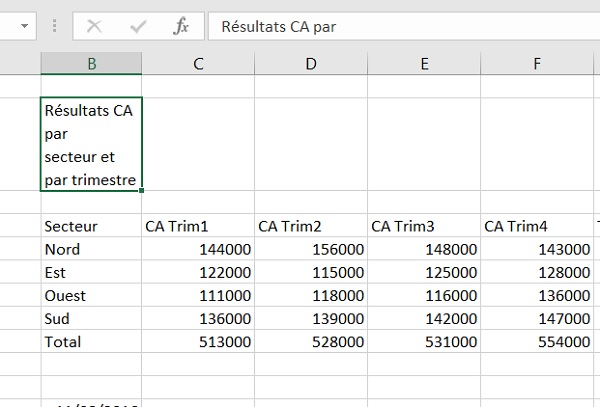The width and height of the screenshot is (600, 407).
Task: Click cell with value 128000
Action: (537, 272)
